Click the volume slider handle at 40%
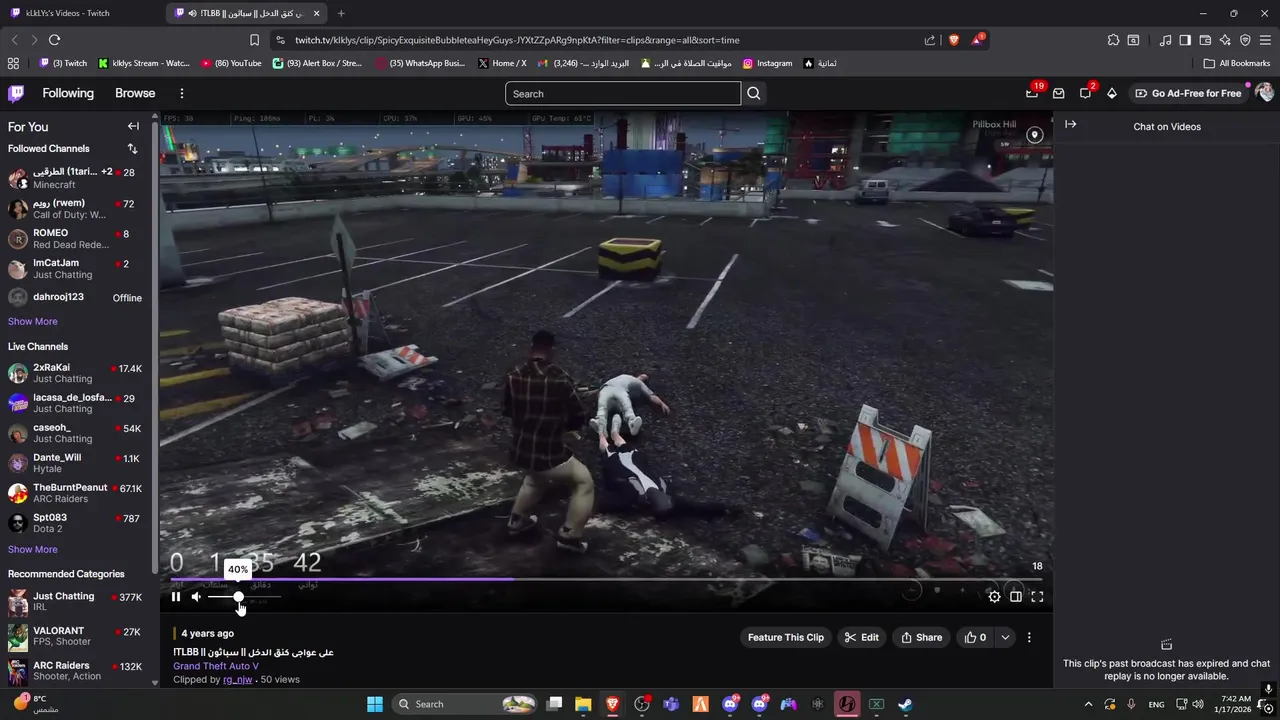The image size is (1280, 720). [238, 597]
